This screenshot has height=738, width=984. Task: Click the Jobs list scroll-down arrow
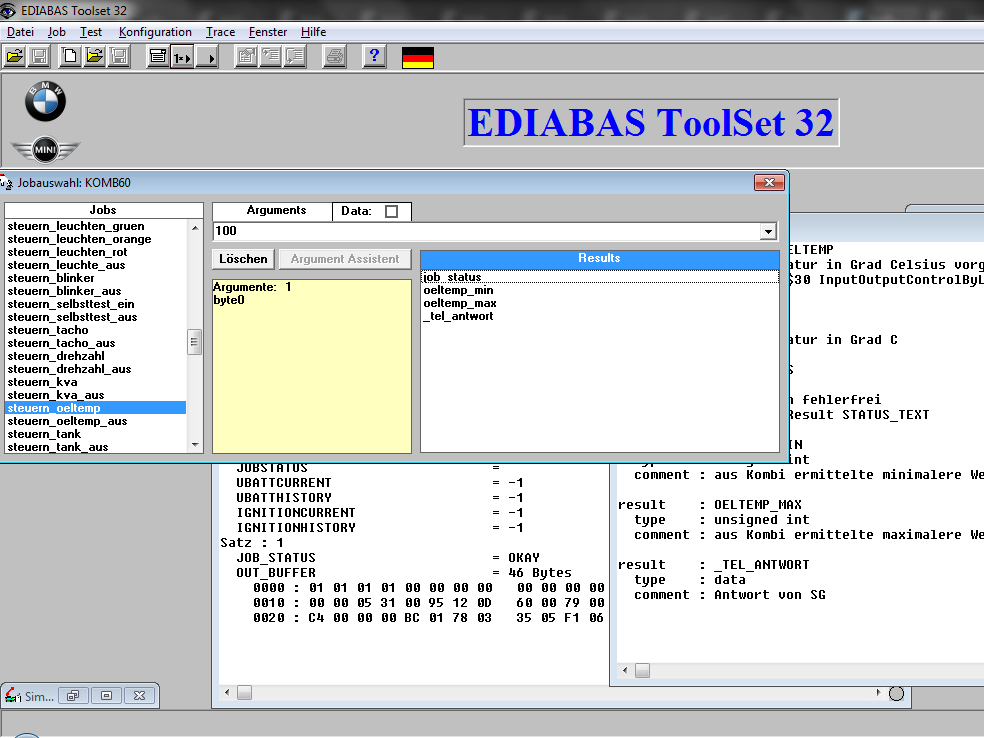(195, 445)
